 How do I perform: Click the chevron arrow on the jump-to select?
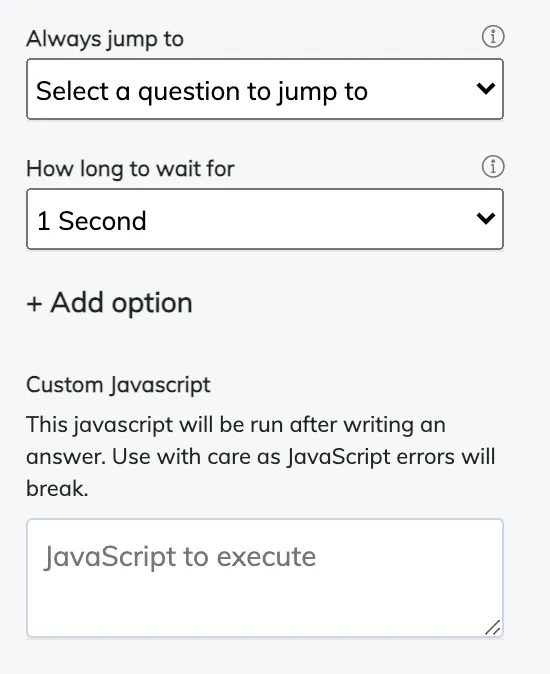(486, 89)
